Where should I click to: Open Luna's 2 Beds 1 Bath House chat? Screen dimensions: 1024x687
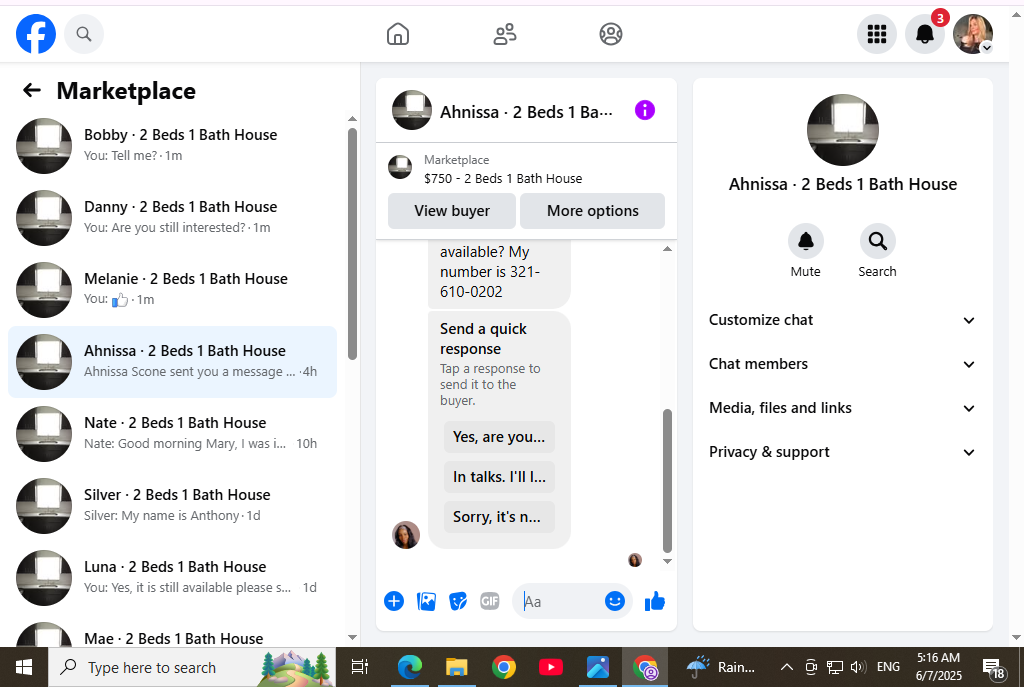[x=172, y=578]
